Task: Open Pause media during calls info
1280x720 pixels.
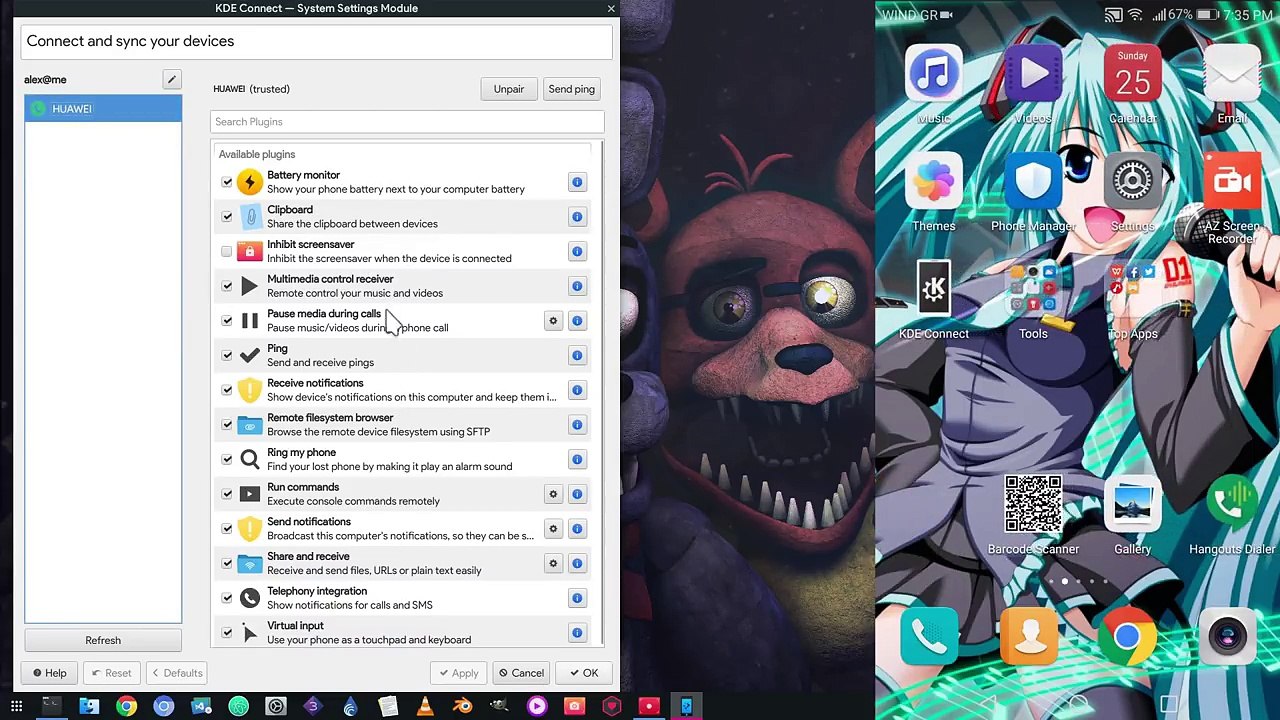Action: [577, 321]
